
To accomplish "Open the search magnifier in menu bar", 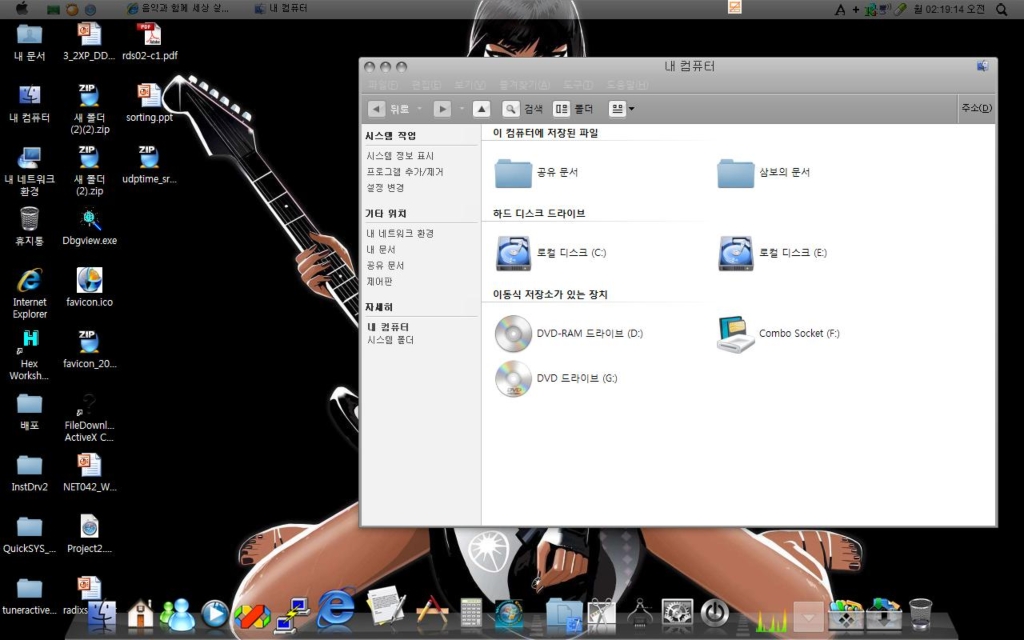I will [x=1001, y=9].
